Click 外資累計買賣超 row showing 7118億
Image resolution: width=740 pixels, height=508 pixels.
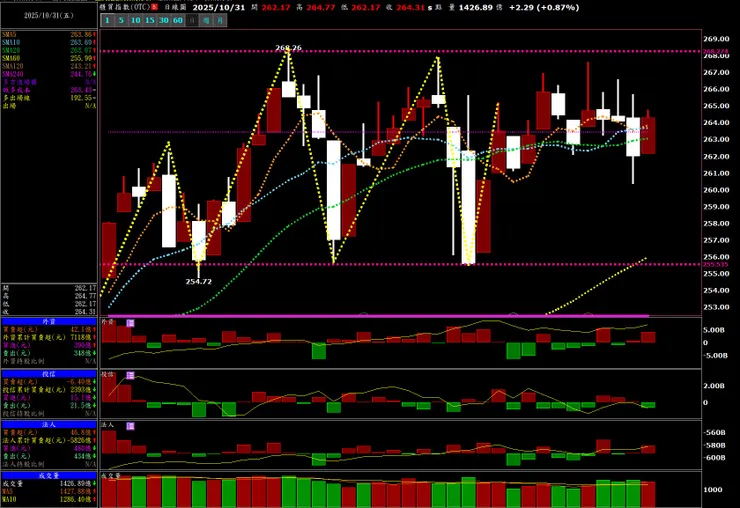point(49,338)
